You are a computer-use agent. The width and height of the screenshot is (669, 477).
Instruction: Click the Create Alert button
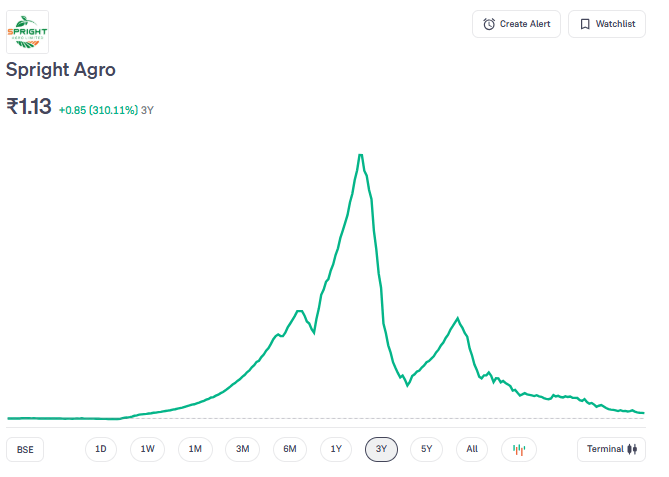click(x=516, y=24)
